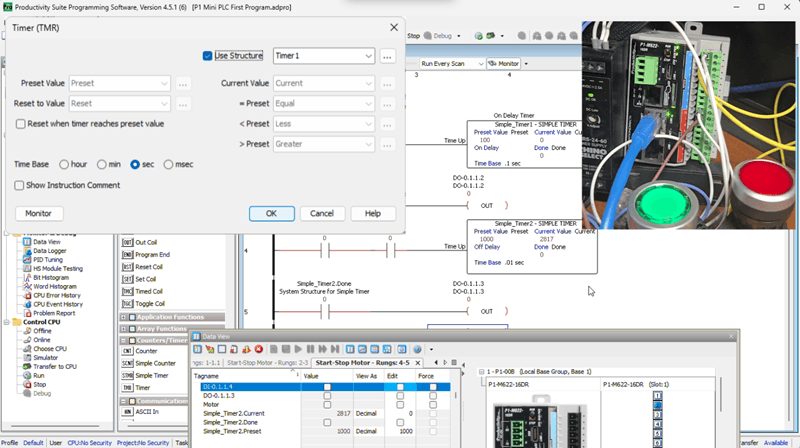
Task: Collapse Communications group
Action: point(124,401)
